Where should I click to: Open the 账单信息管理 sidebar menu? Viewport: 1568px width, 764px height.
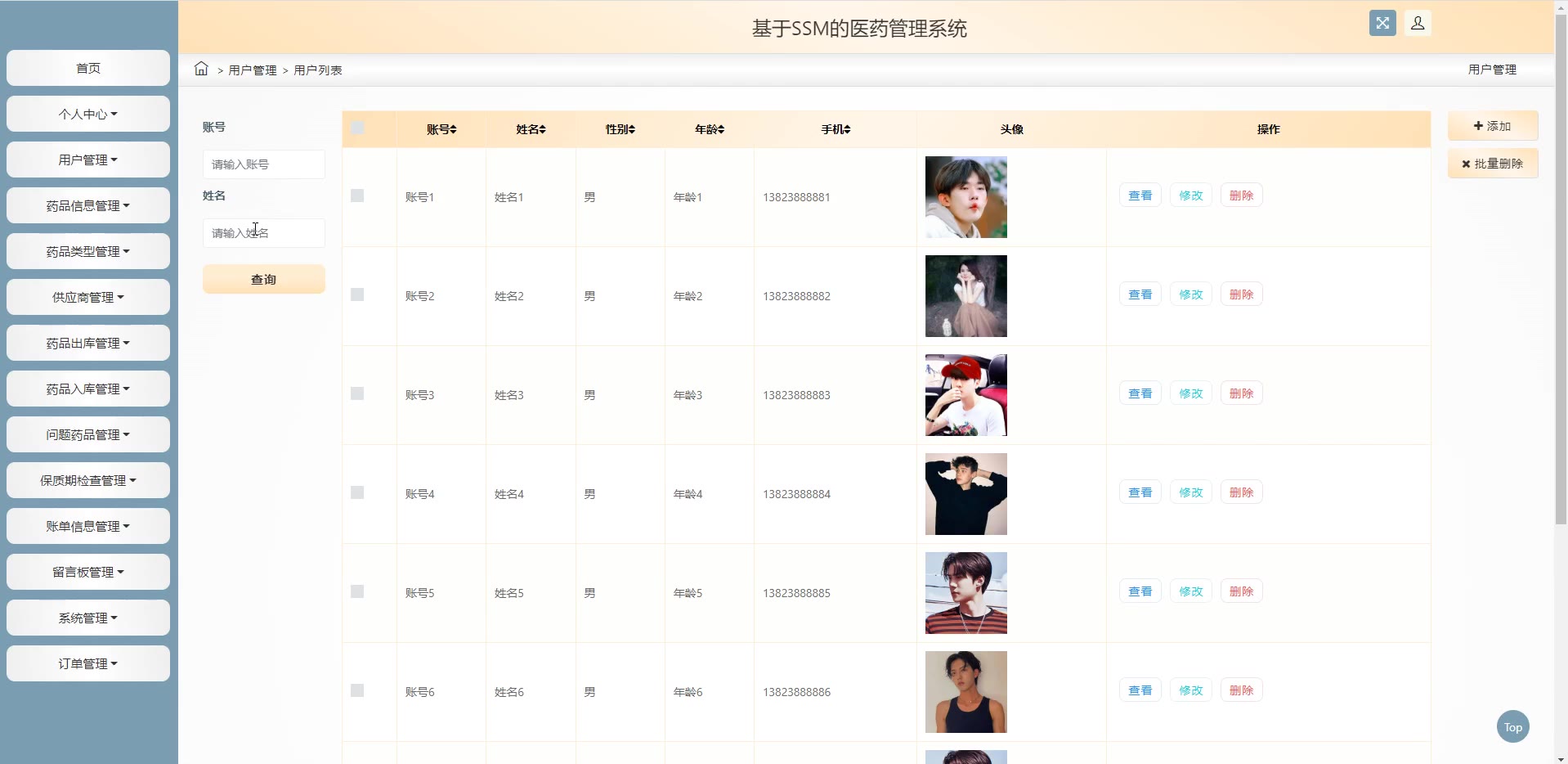click(88, 526)
